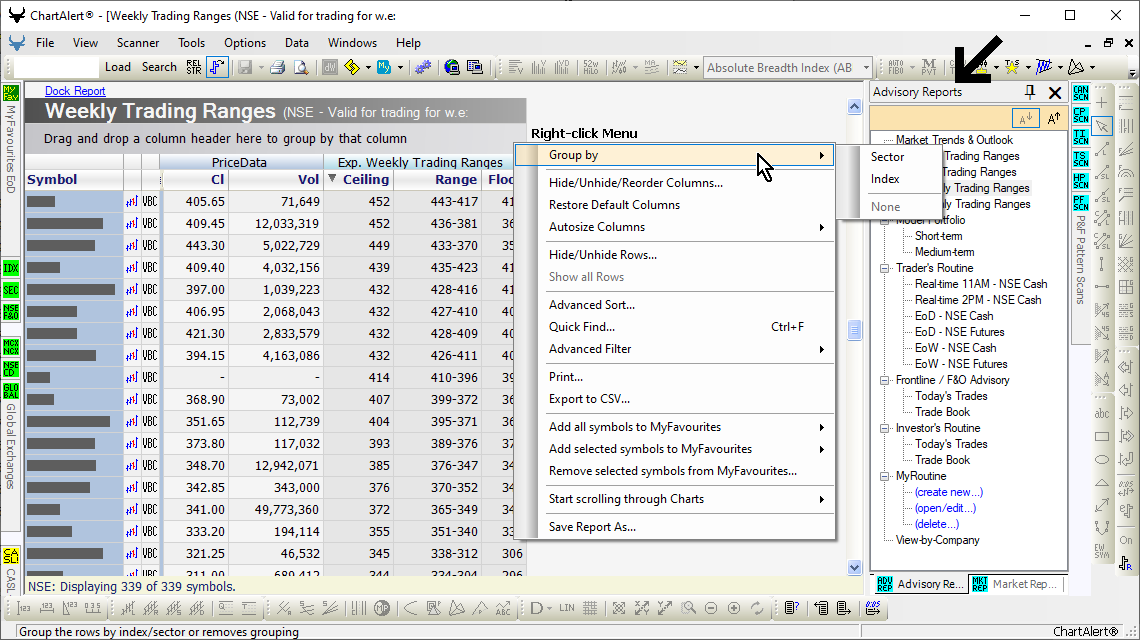This screenshot has width=1140, height=640.
Task: Open the CP SCN scan sidebar icon
Action: pyautogui.click(x=1081, y=115)
